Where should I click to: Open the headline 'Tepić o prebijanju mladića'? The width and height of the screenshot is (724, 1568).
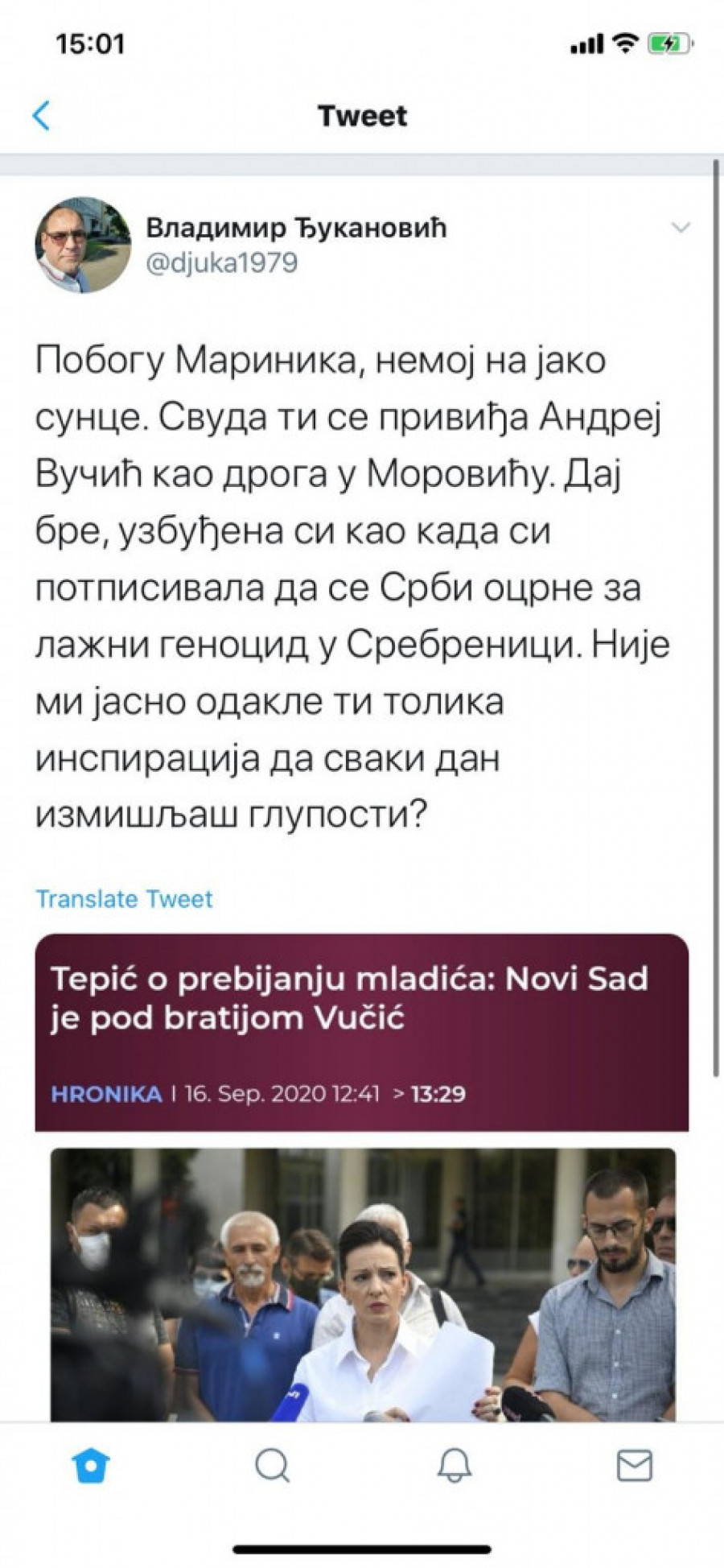click(x=349, y=998)
